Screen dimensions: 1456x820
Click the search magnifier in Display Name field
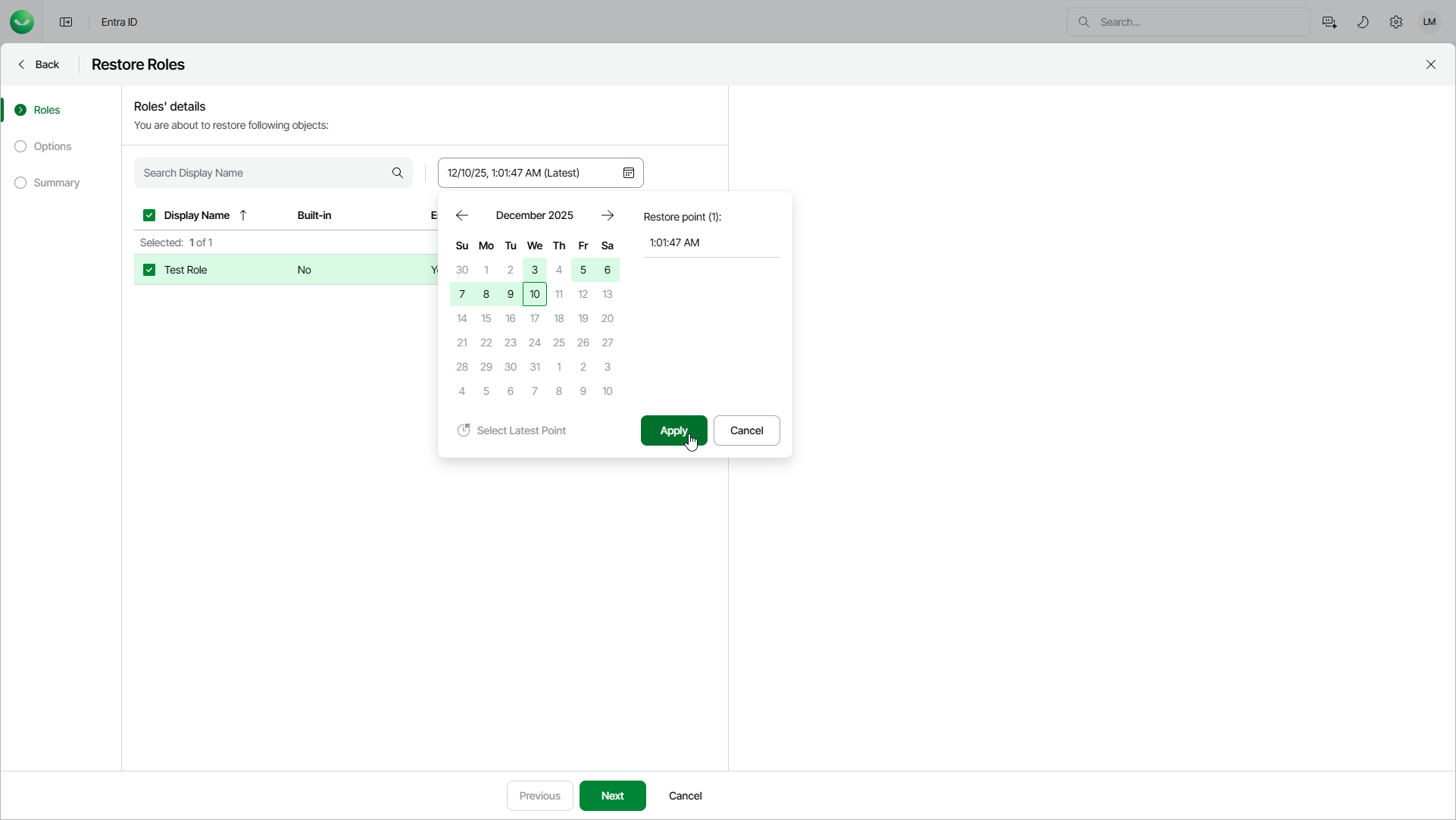398,174
